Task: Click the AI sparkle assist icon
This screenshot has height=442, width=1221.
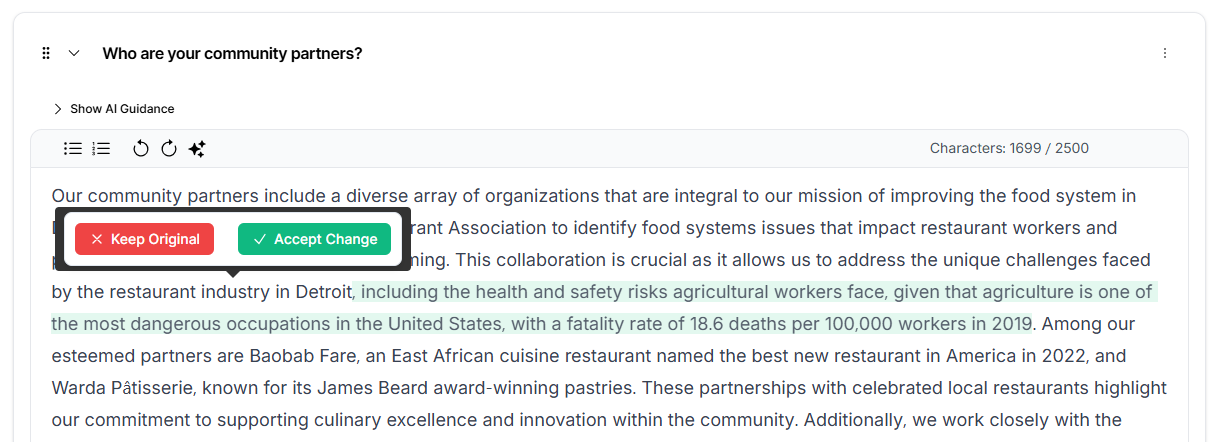Action: [x=197, y=149]
